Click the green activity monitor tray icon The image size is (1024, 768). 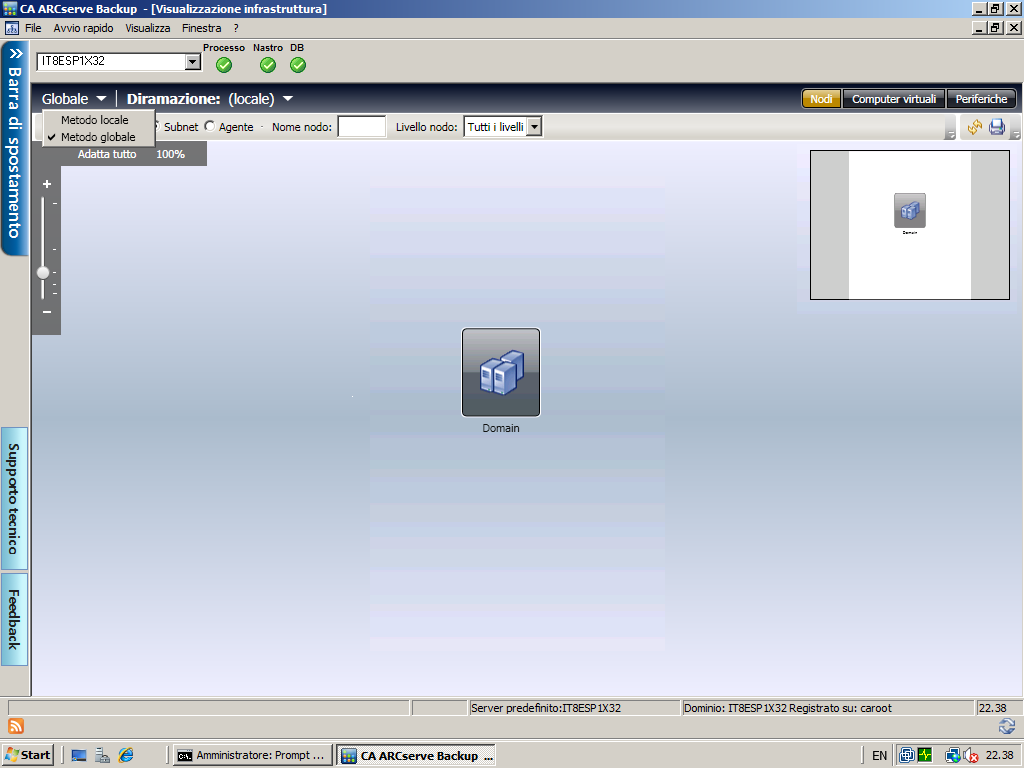(x=925, y=756)
